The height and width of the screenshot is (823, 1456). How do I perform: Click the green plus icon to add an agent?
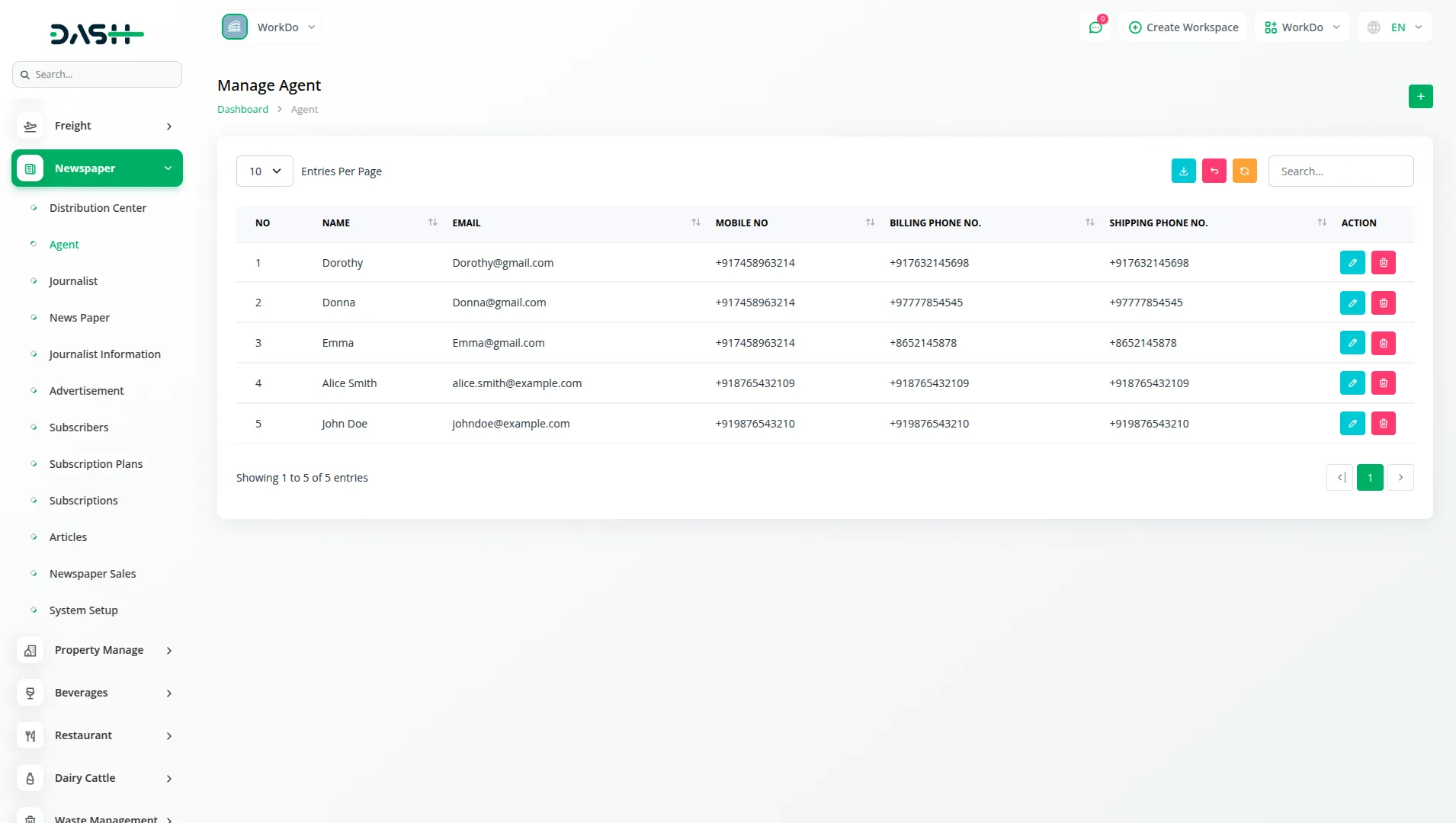1420,96
